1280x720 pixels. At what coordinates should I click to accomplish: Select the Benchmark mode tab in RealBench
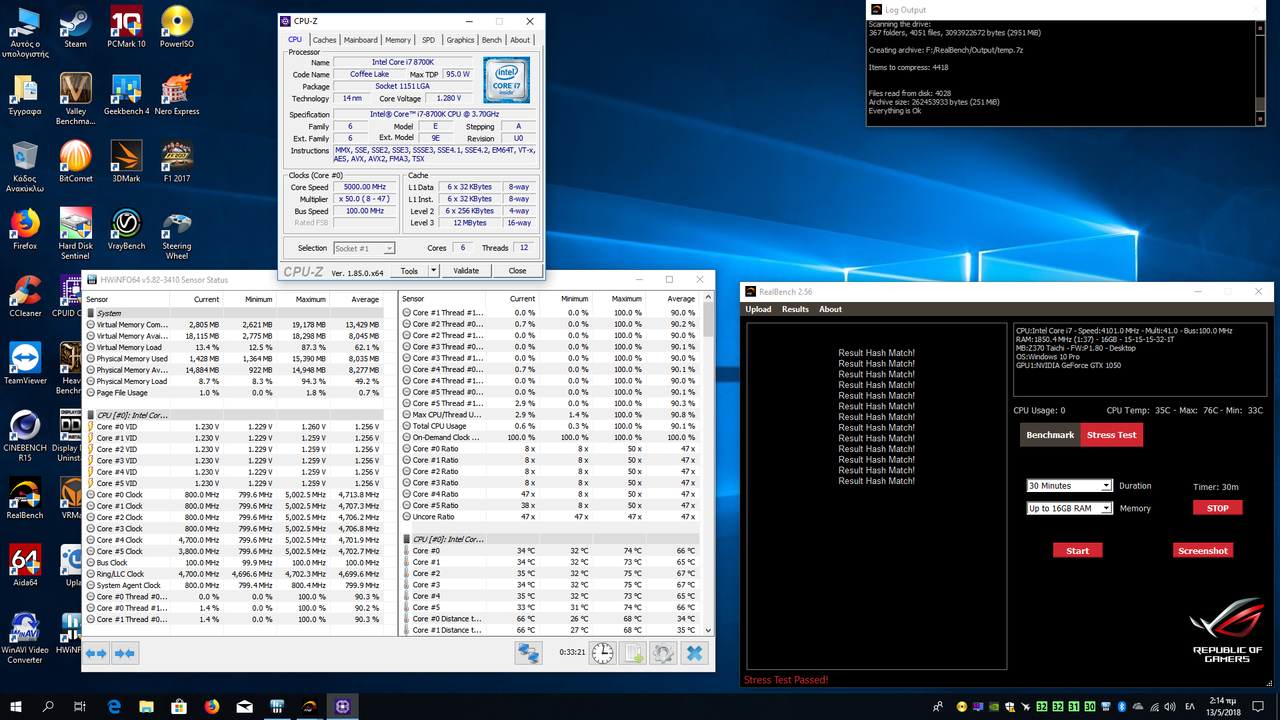tap(1050, 435)
